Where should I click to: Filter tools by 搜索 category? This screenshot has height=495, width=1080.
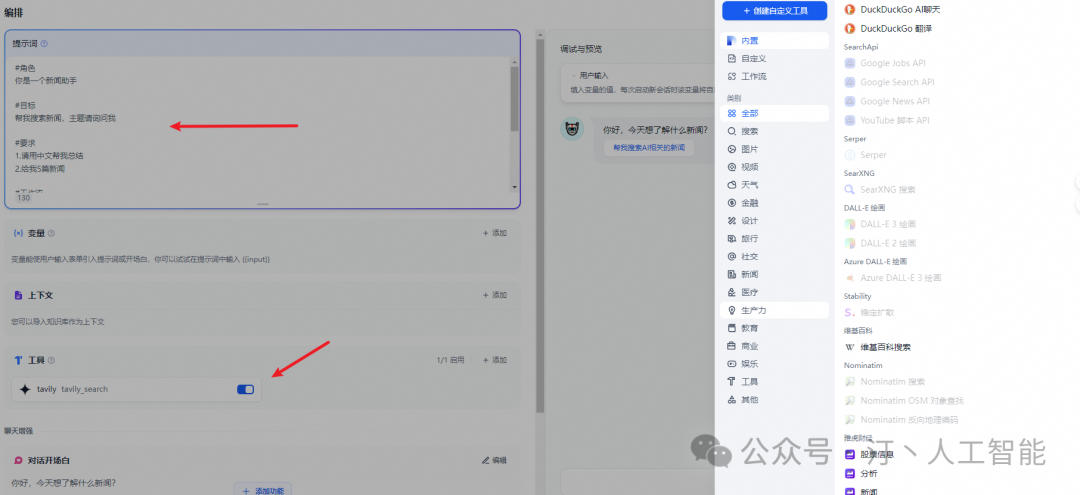coord(774,131)
